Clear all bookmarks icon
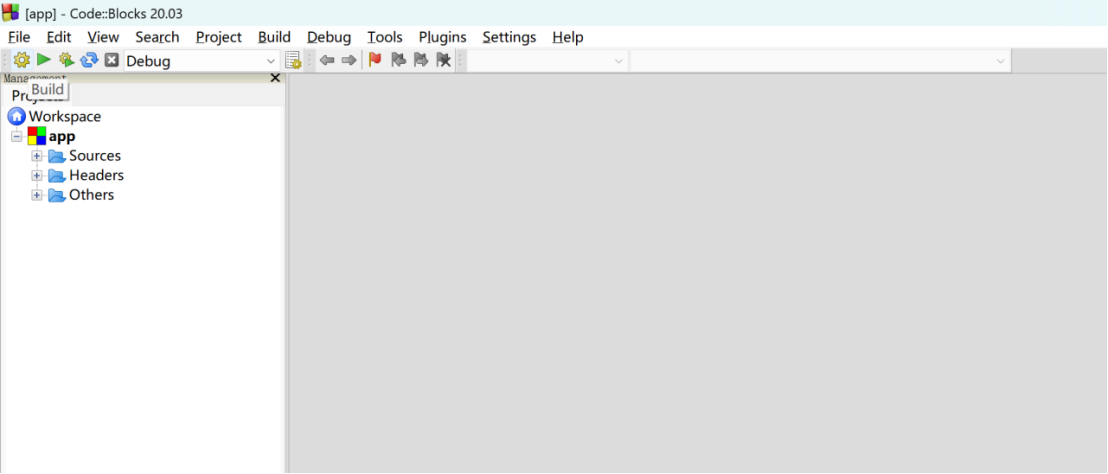The image size is (1108, 474). pyautogui.click(x=444, y=60)
